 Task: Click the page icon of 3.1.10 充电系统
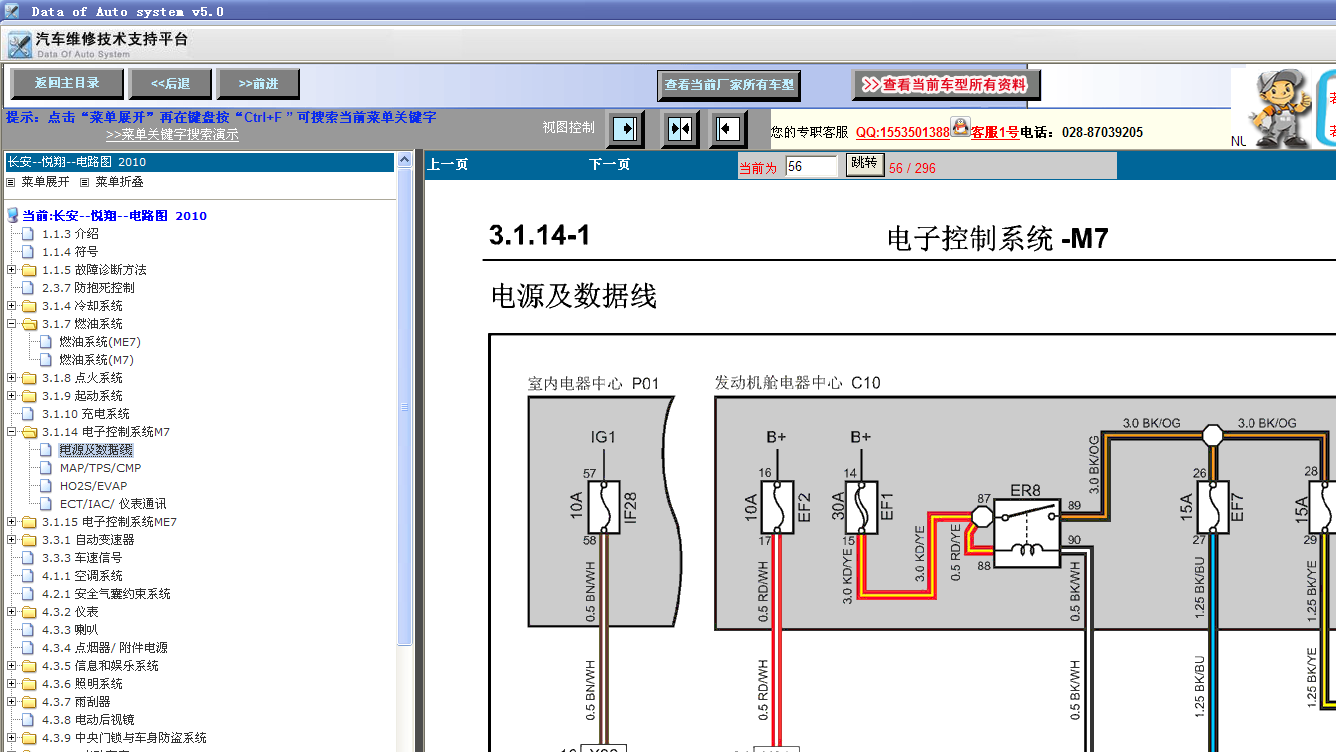click(28, 413)
